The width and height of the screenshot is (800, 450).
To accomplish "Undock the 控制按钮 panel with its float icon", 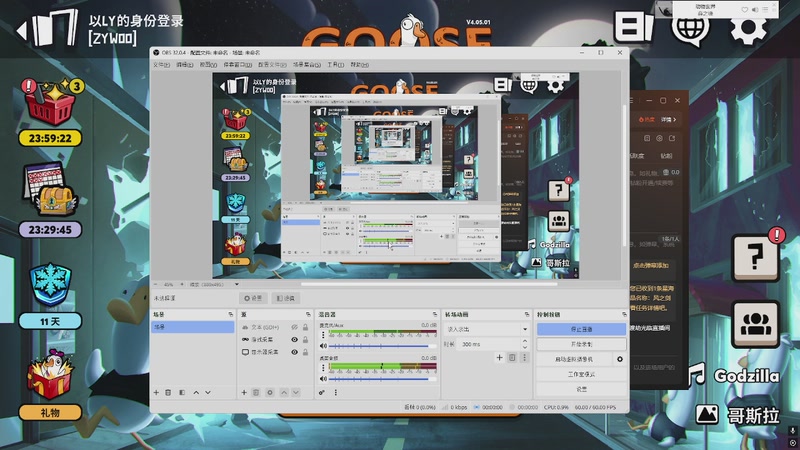I will click(x=624, y=314).
